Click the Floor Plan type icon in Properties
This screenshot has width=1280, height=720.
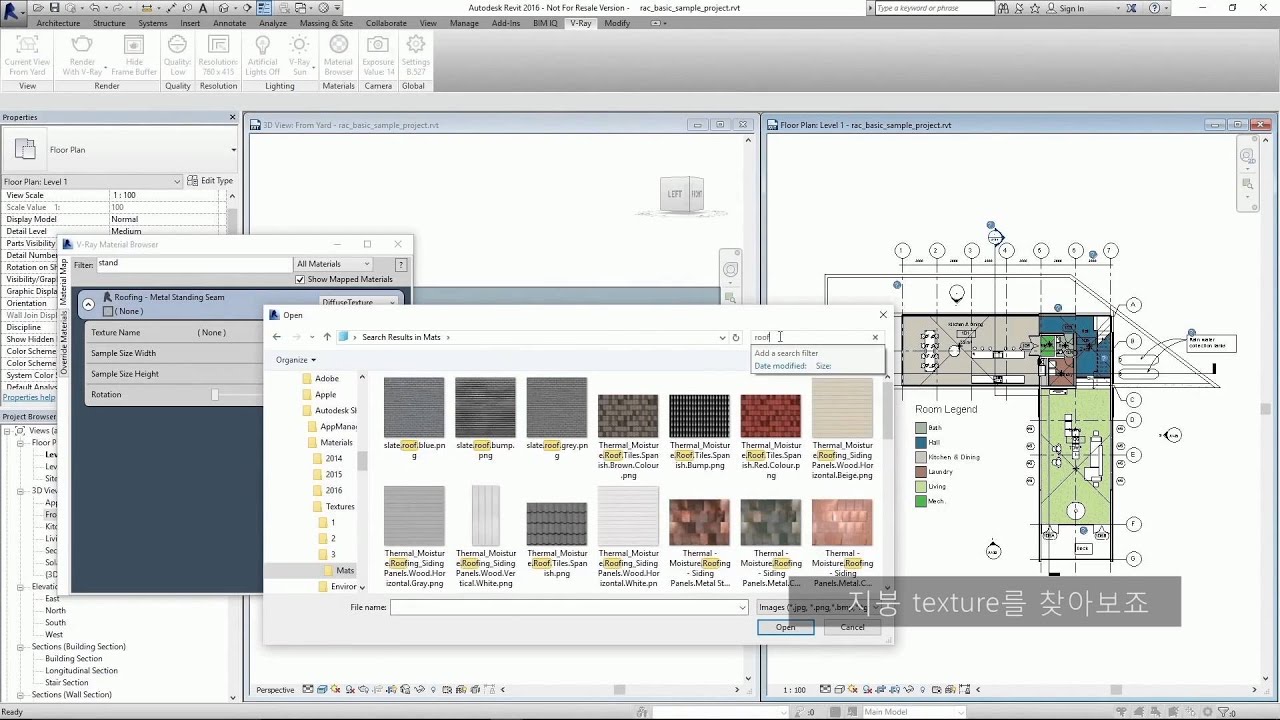point(25,149)
